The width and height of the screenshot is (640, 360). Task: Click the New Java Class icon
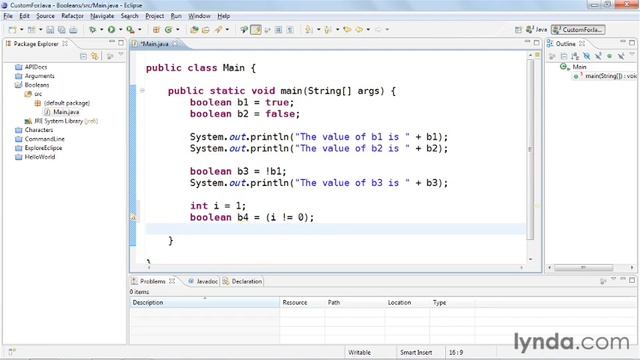pos(168,29)
